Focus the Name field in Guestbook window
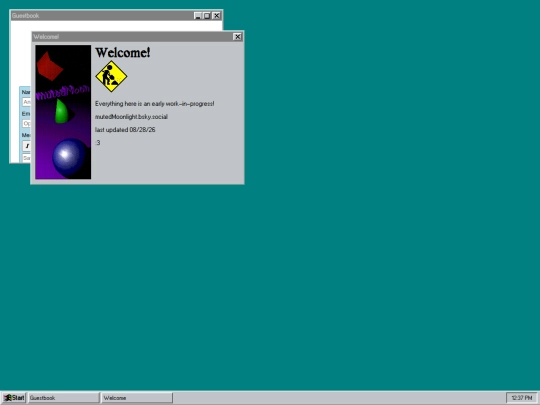The image size is (540, 405). click(27, 102)
